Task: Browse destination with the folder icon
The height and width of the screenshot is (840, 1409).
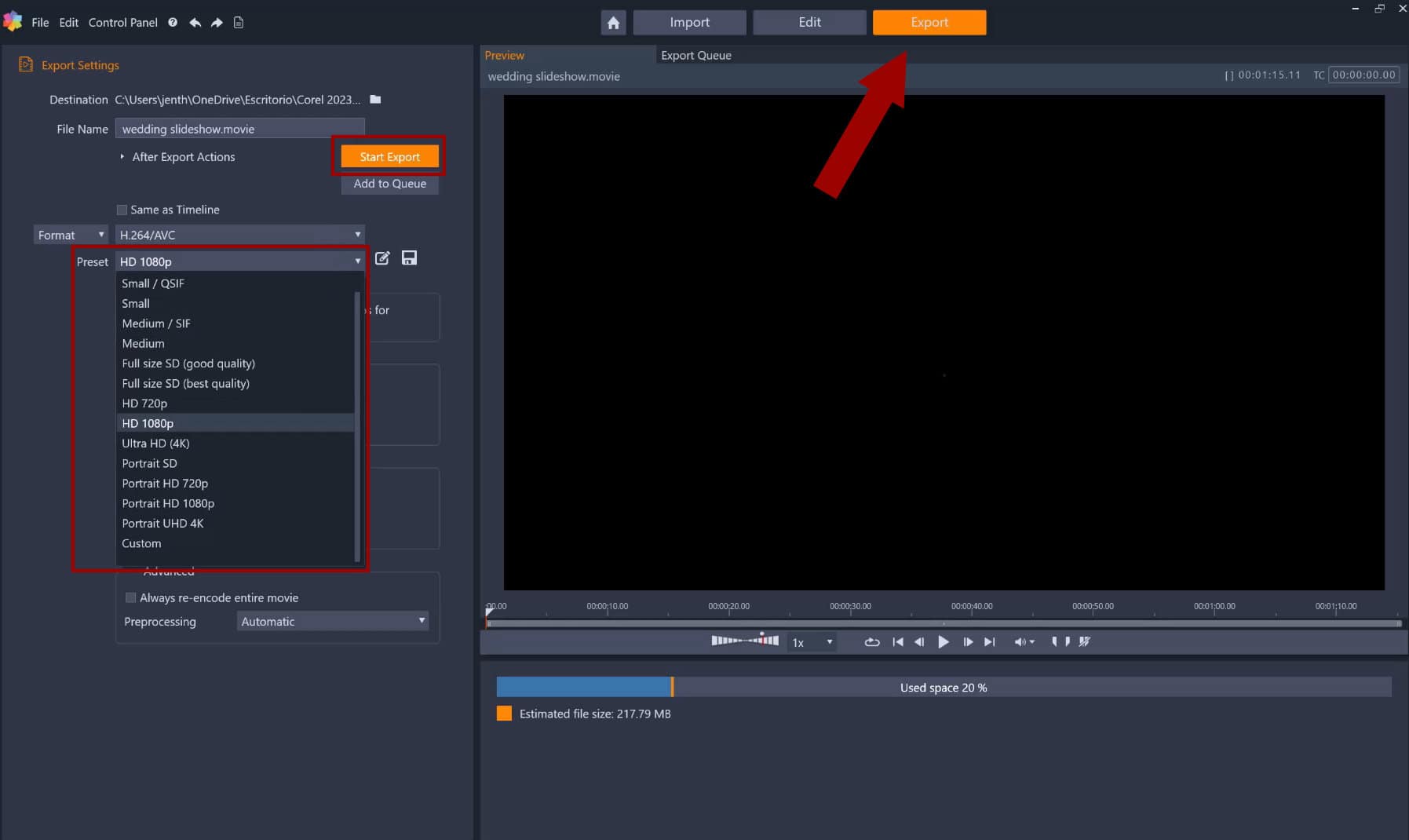Action: pyautogui.click(x=375, y=99)
